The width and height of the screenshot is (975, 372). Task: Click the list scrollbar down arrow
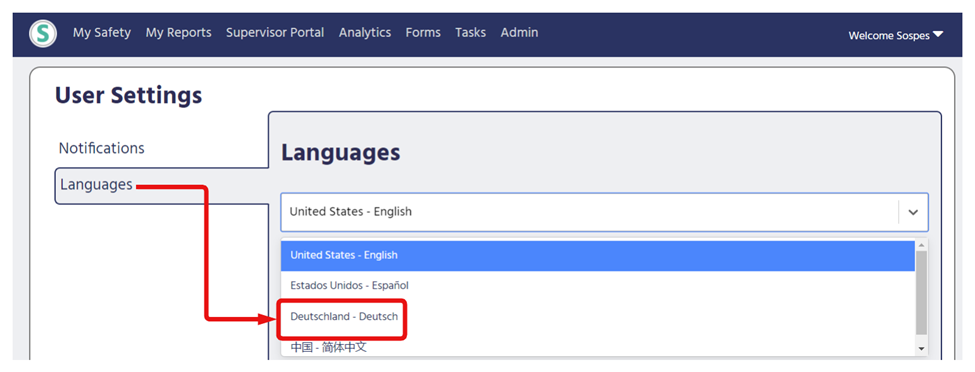tap(922, 349)
